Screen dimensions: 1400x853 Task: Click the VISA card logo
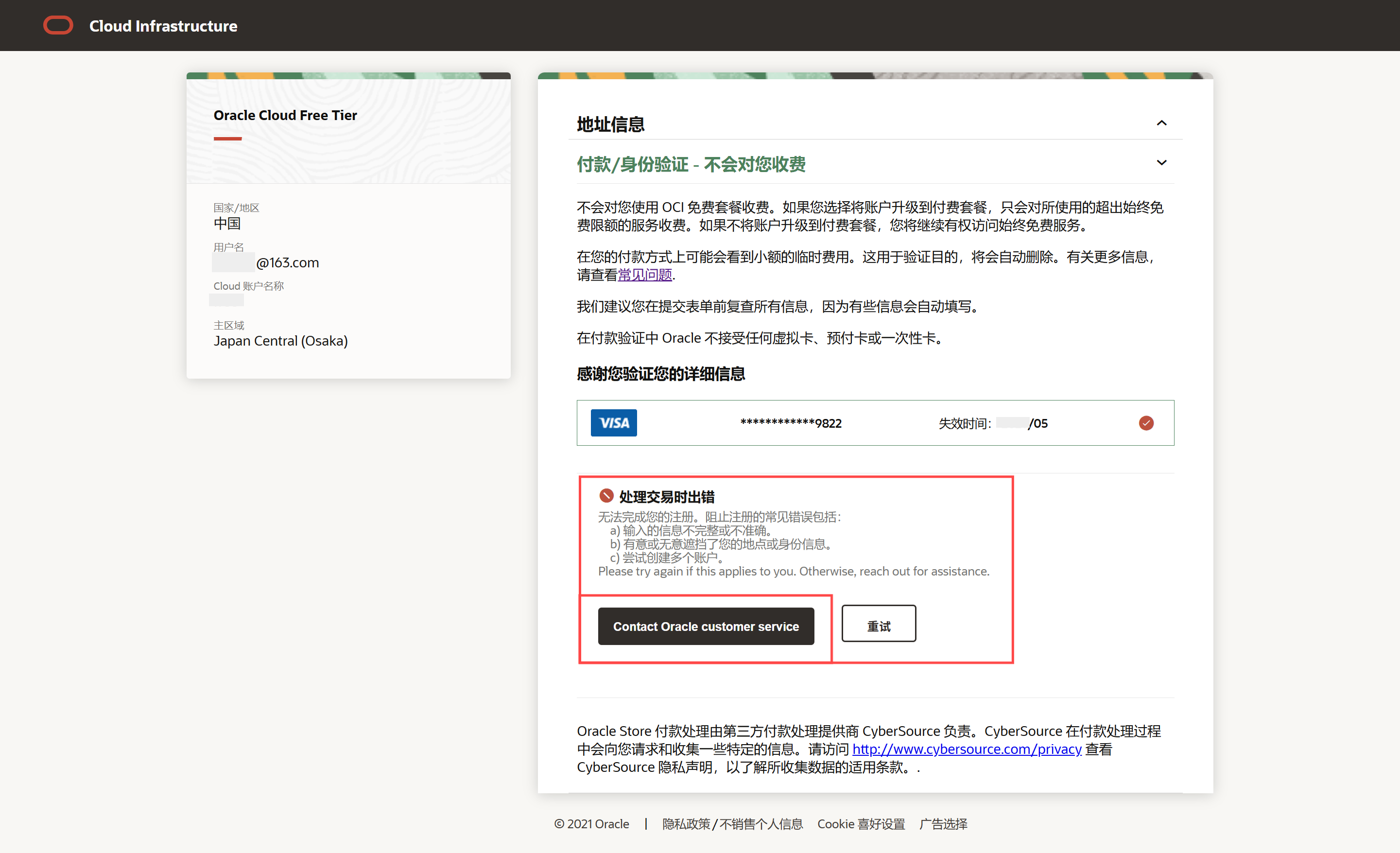coord(614,423)
